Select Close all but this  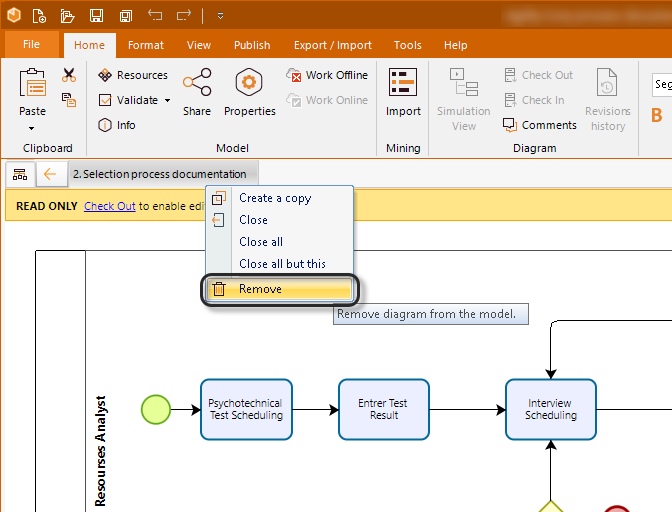click(x=280, y=263)
